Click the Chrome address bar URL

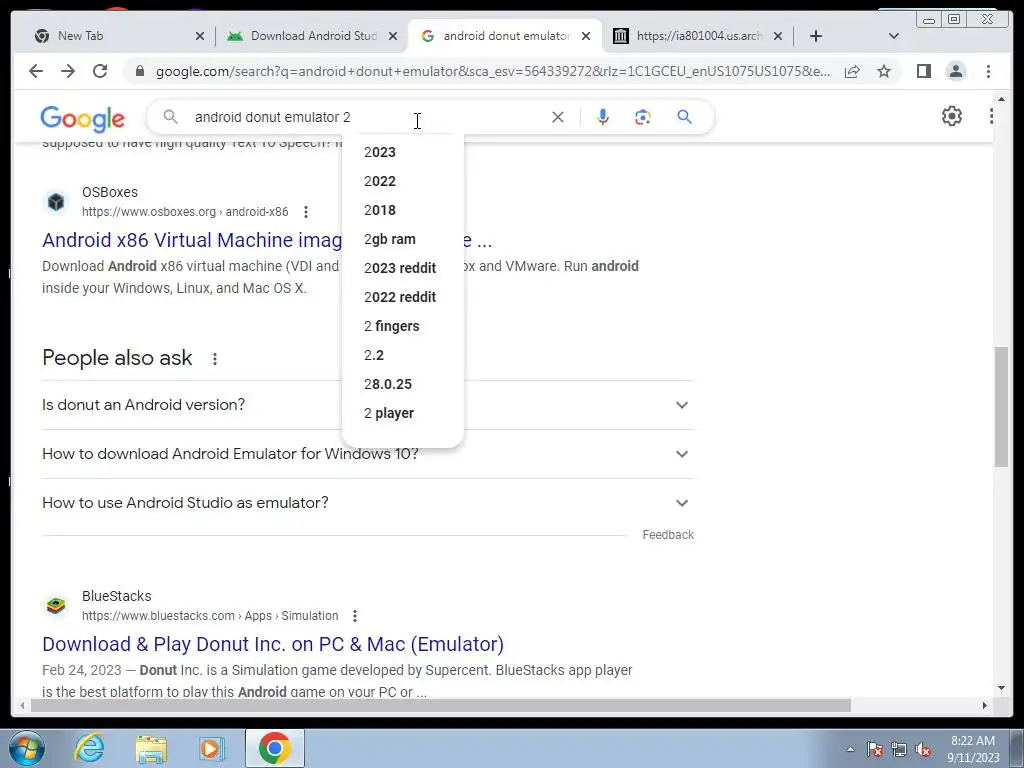[493, 71]
